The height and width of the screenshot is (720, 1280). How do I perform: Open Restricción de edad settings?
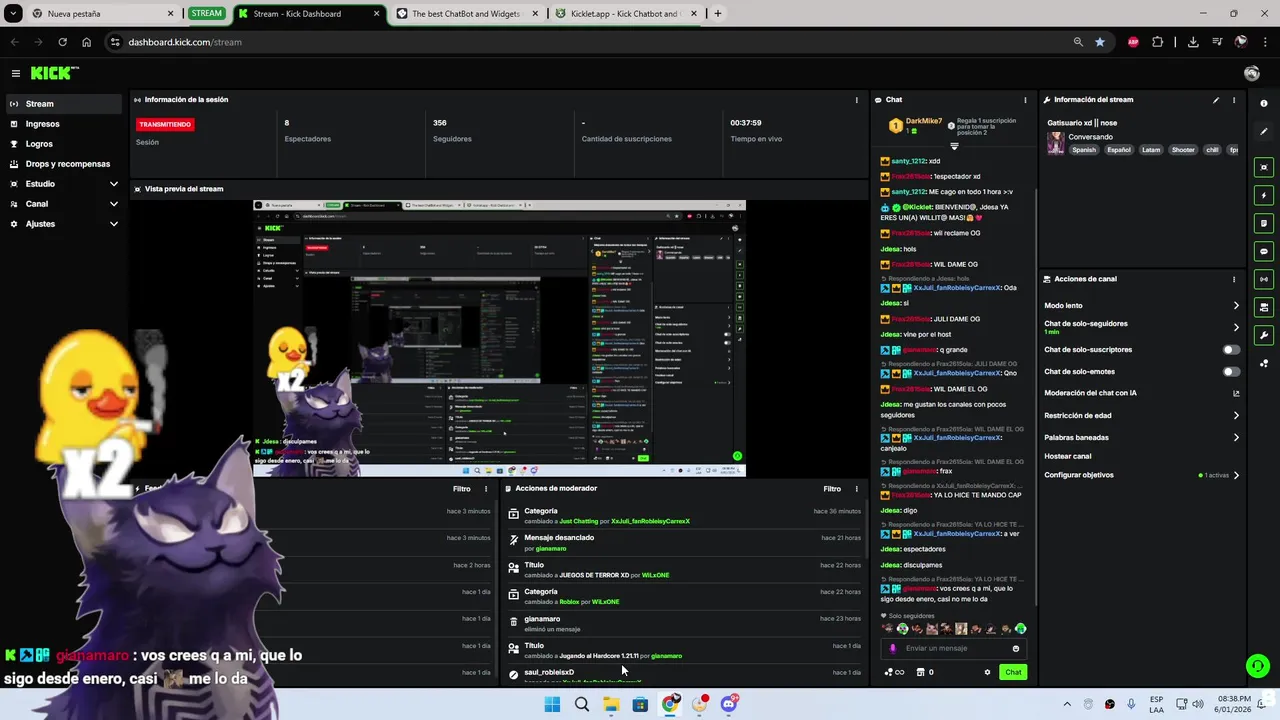click(1141, 416)
